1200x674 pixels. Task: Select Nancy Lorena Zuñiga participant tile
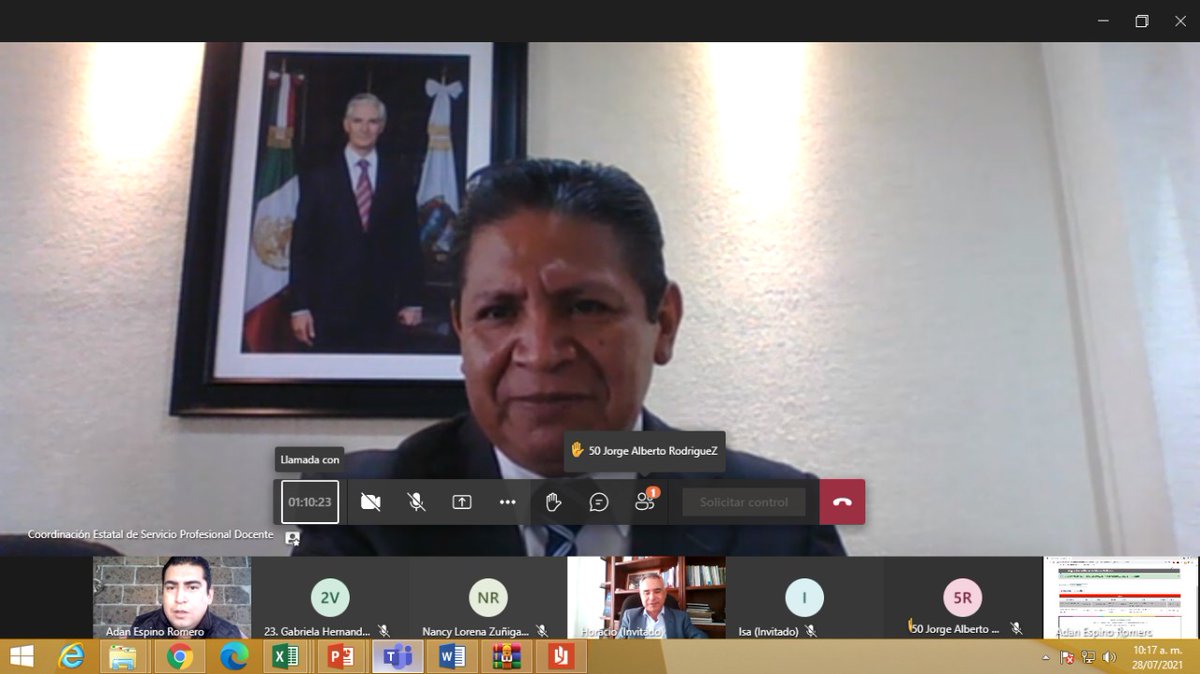[x=488, y=598]
